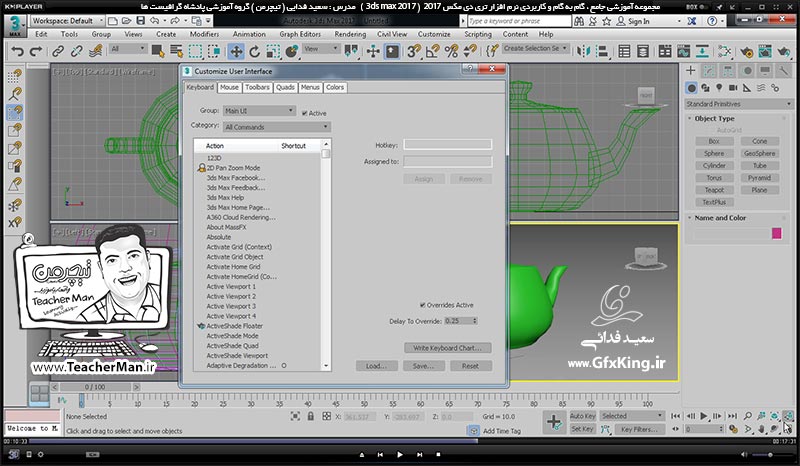Toggle the Spinner Snap icon
The height and width of the screenshot is (466, 800).
click(470, 51)
